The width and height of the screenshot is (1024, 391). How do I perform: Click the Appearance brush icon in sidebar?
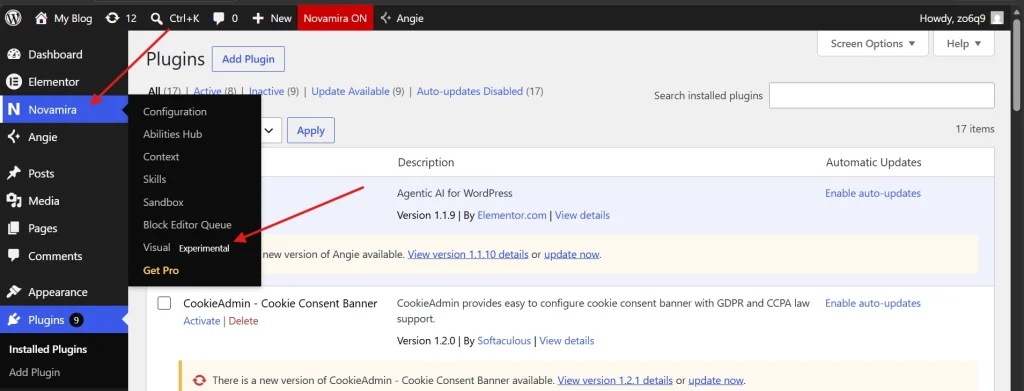(x=14, y=292)
